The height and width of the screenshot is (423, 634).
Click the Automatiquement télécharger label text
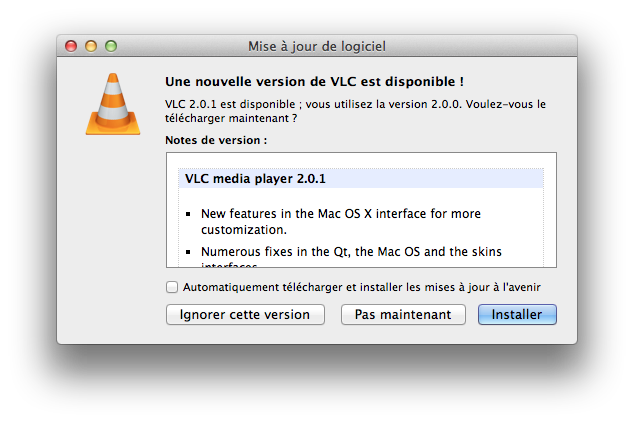[361, 287]
